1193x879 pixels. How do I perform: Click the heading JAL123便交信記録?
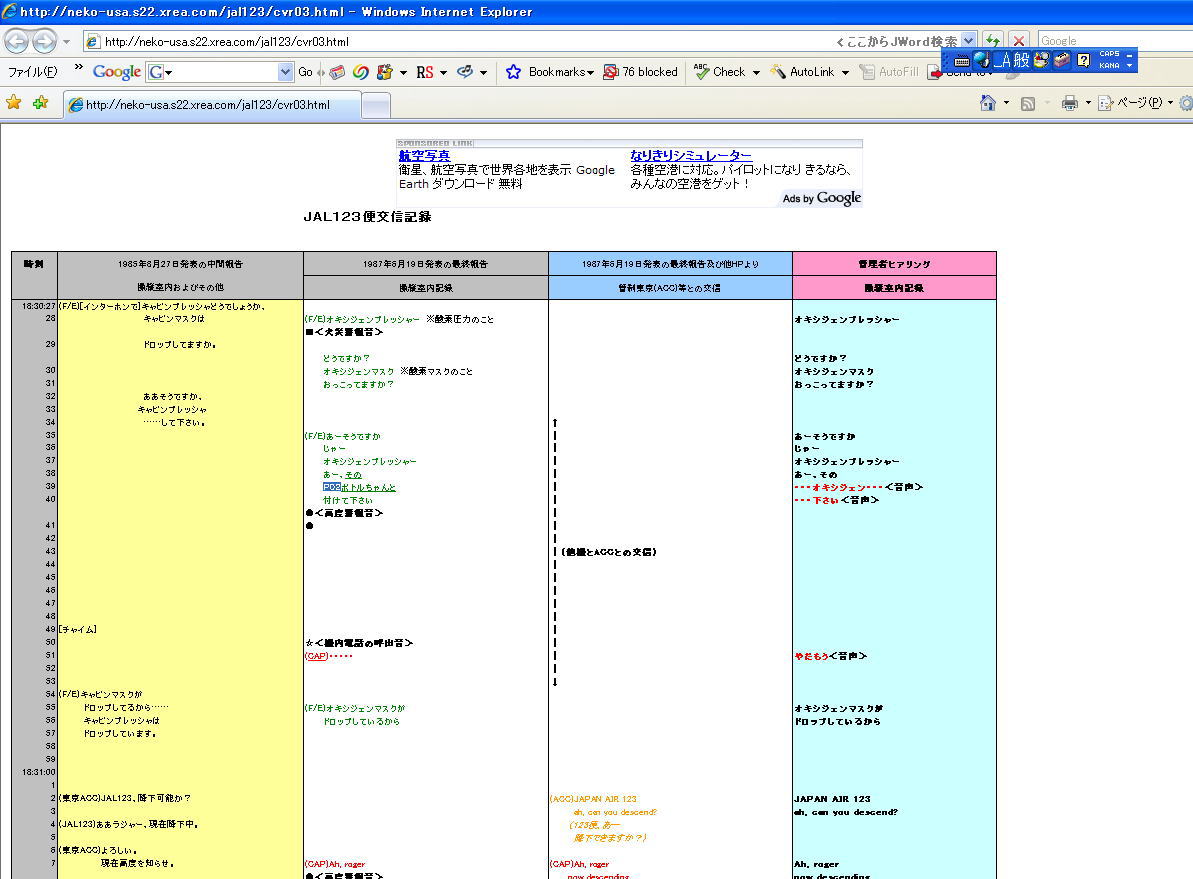tap(367, 216)
